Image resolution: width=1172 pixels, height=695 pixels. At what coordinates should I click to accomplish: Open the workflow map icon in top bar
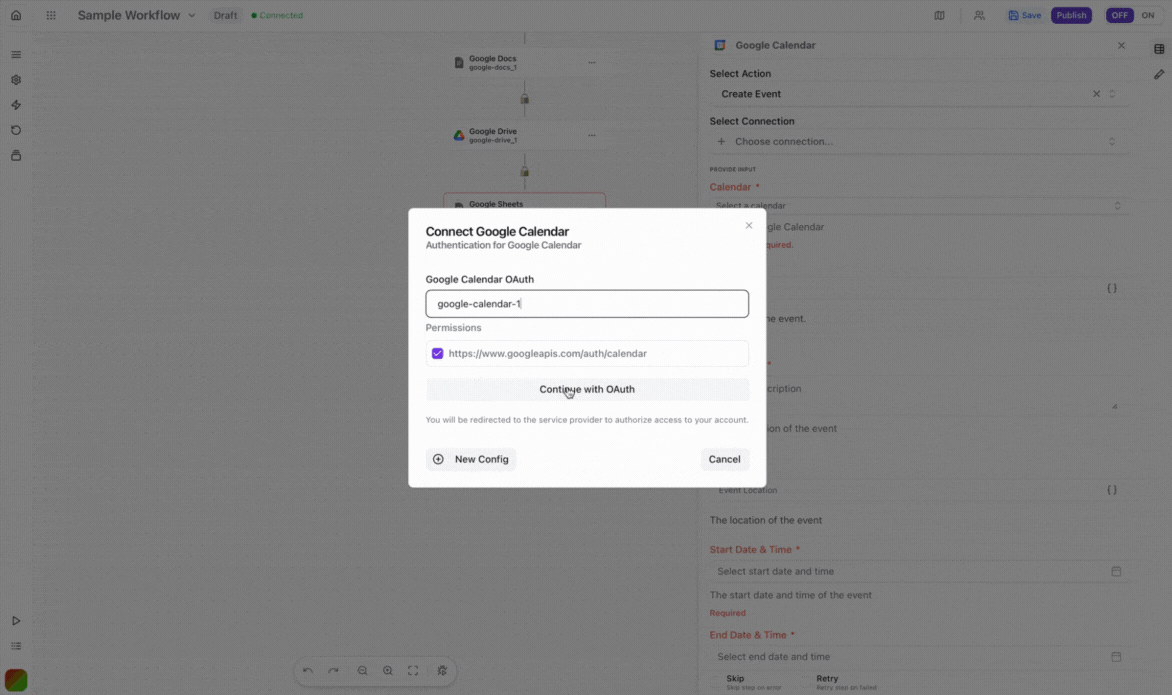click(938, 15)
